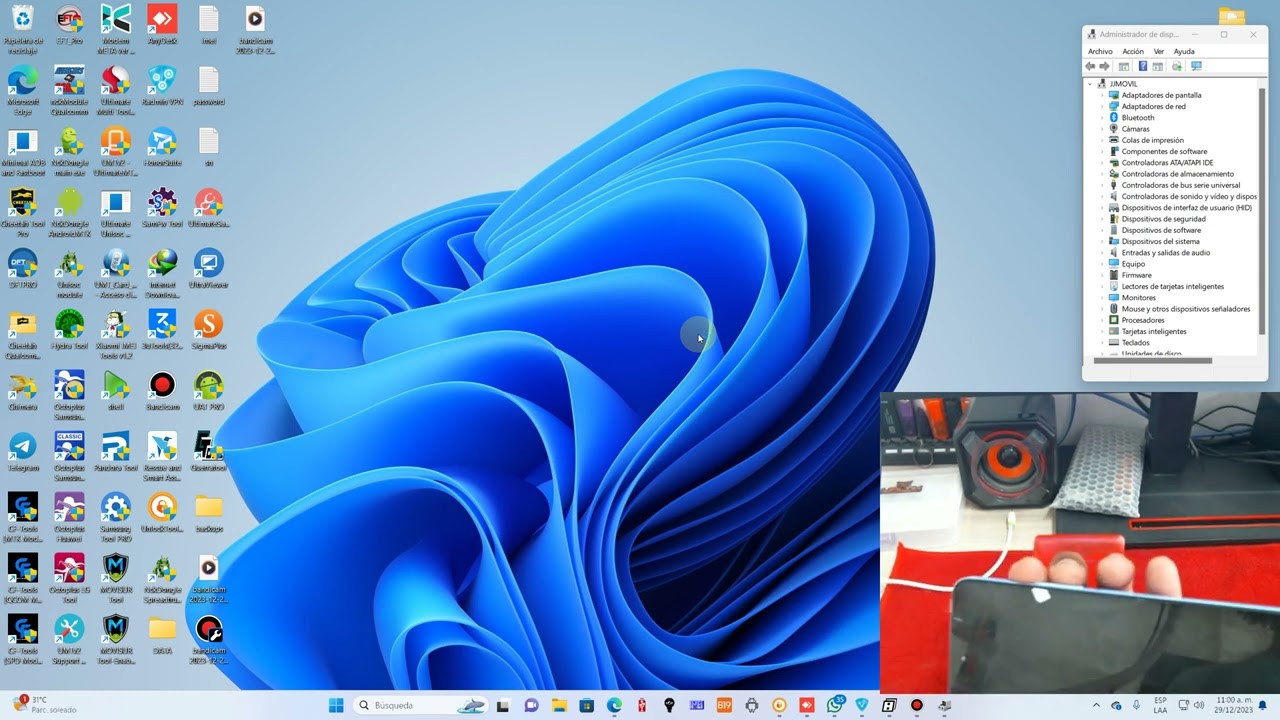1280x720 pixels.
Task: Expand Adaptadores de red category
Action: click(x=1102, y=106)
